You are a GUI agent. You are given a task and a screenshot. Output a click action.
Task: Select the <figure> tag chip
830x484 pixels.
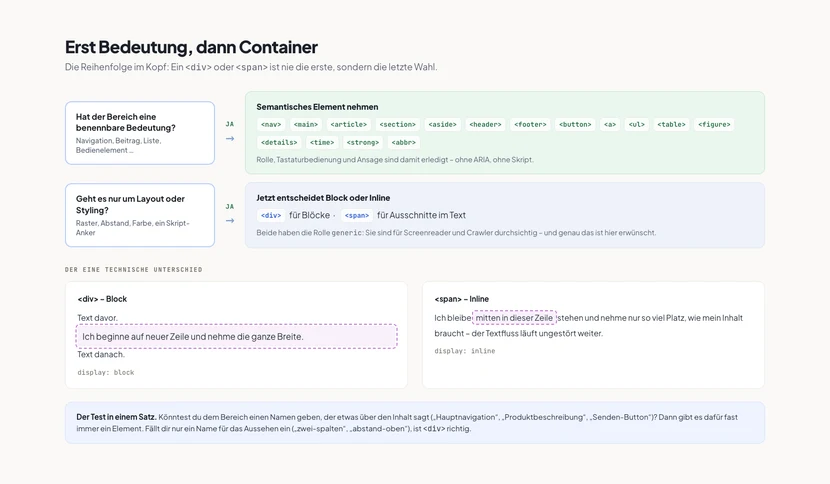[714, 124]
